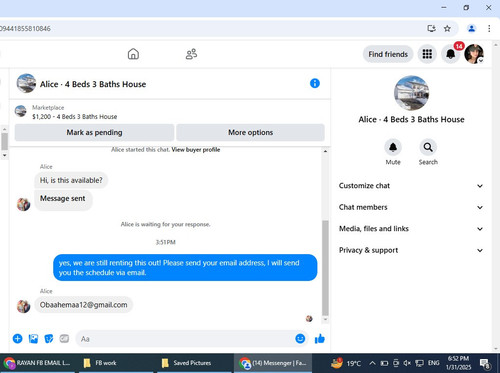Open the listing thumbnail beside Marketplace label
Viewport: 500px width, 373px height.
(x=21, y=111)
